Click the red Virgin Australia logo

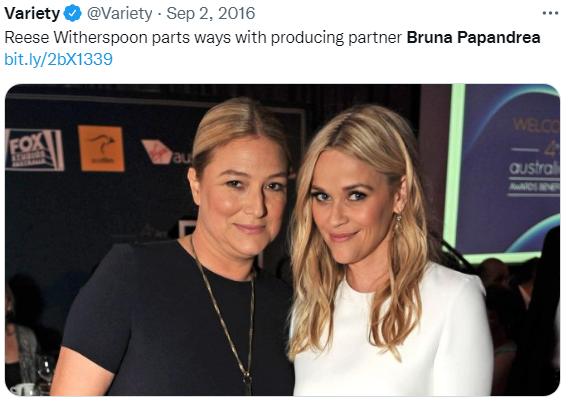point(158,152)
